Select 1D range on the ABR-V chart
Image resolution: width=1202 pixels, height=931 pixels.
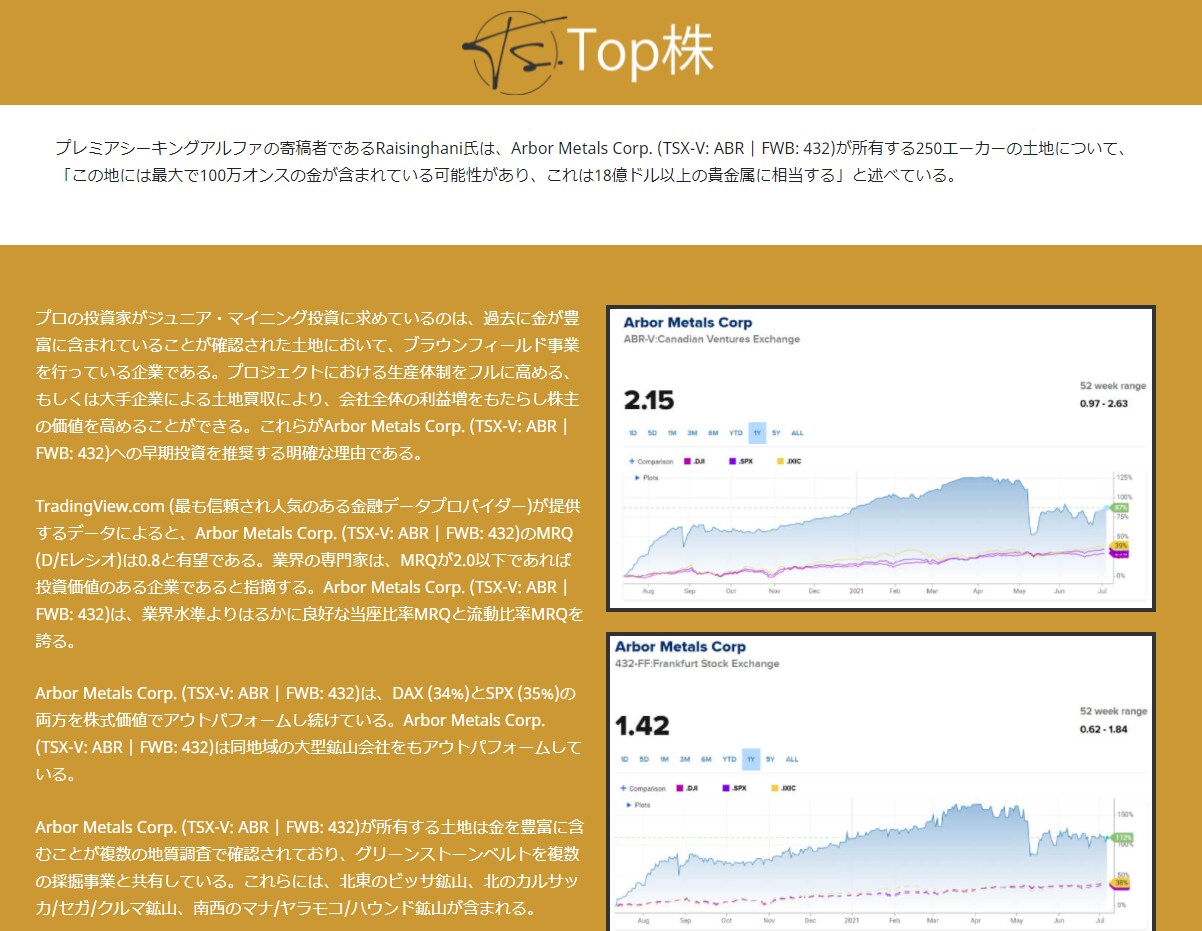633,433
